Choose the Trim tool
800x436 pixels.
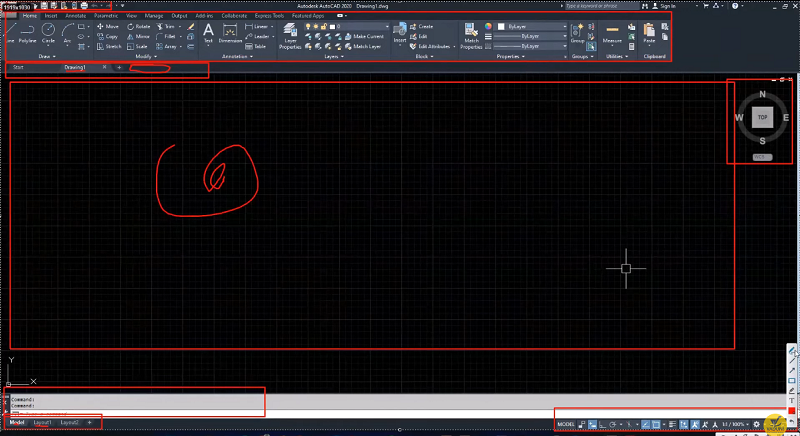click(x=165, y=27)
